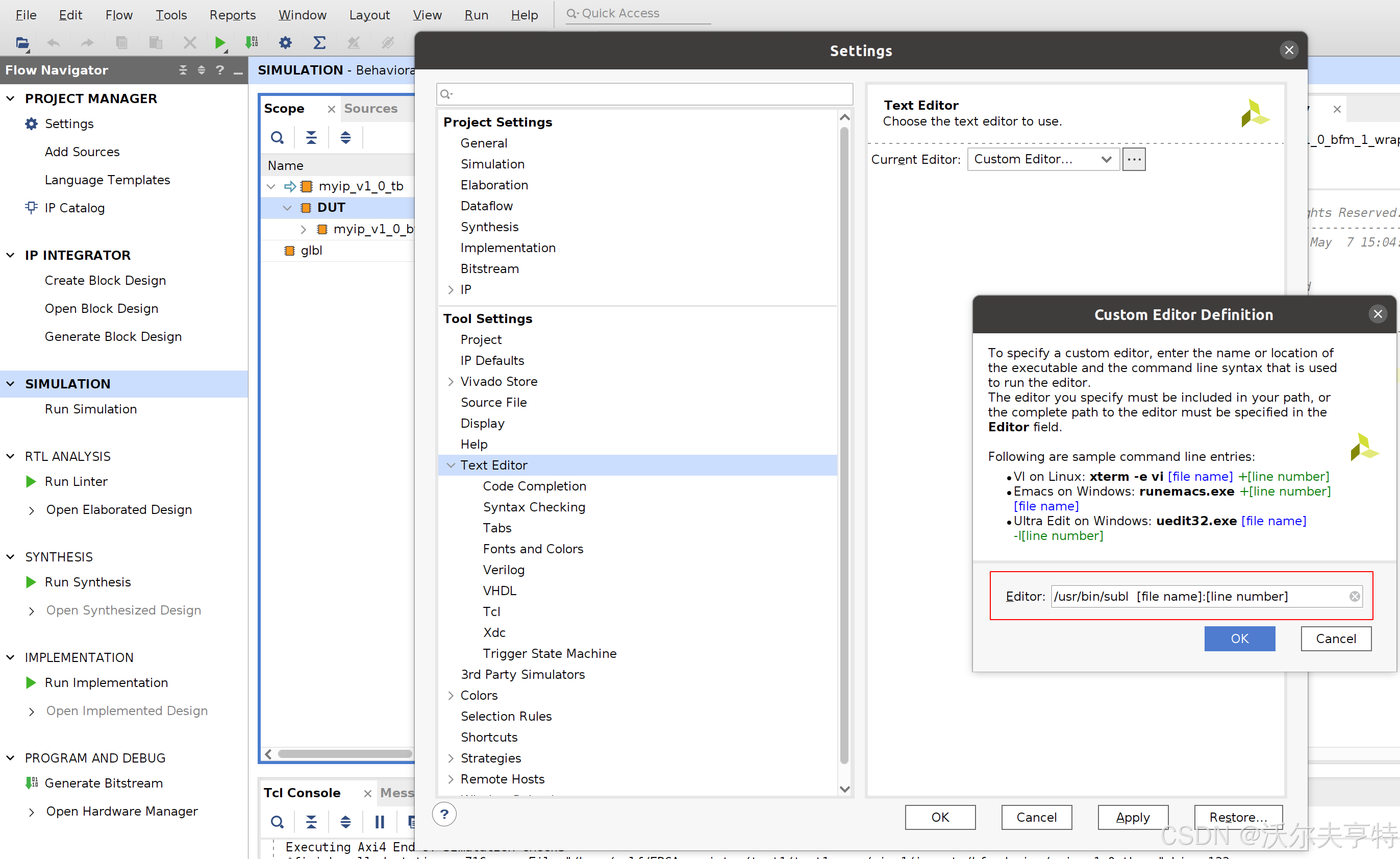Click the Generate Bitstream toolbar icon

[x=251, y=43]
